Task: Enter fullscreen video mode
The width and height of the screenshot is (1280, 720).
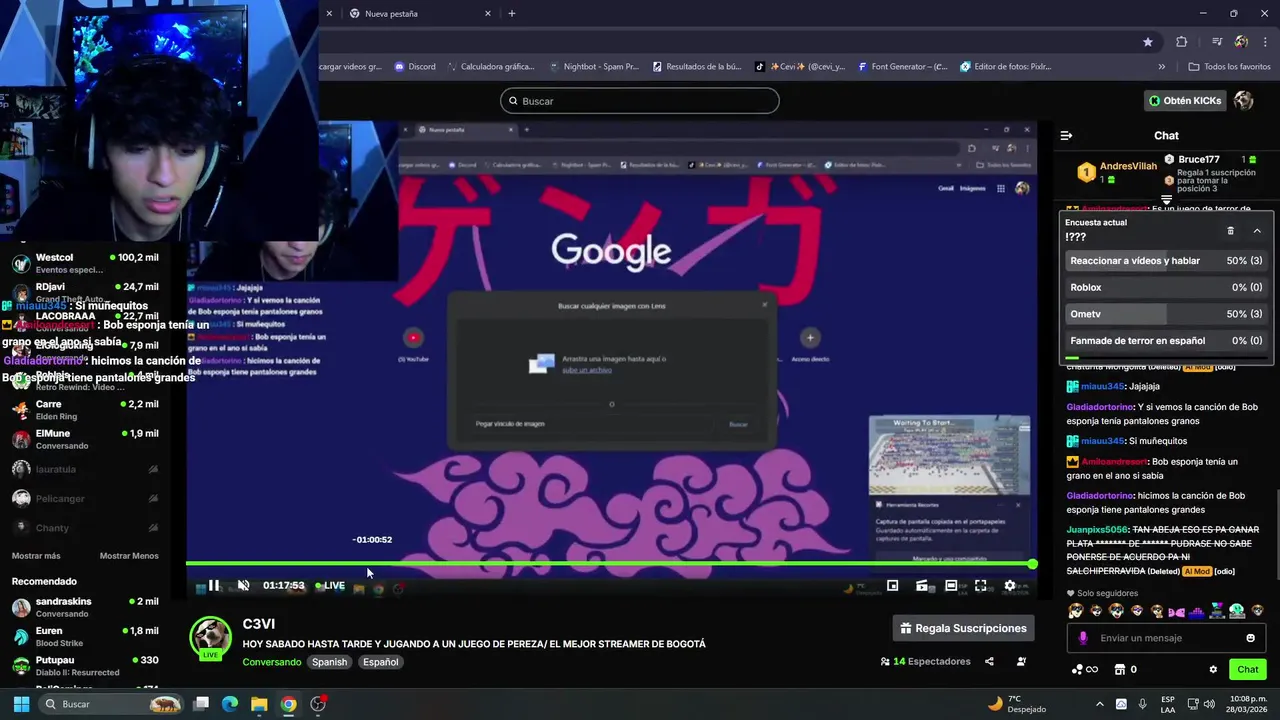Action: click(x=980, y=586)
